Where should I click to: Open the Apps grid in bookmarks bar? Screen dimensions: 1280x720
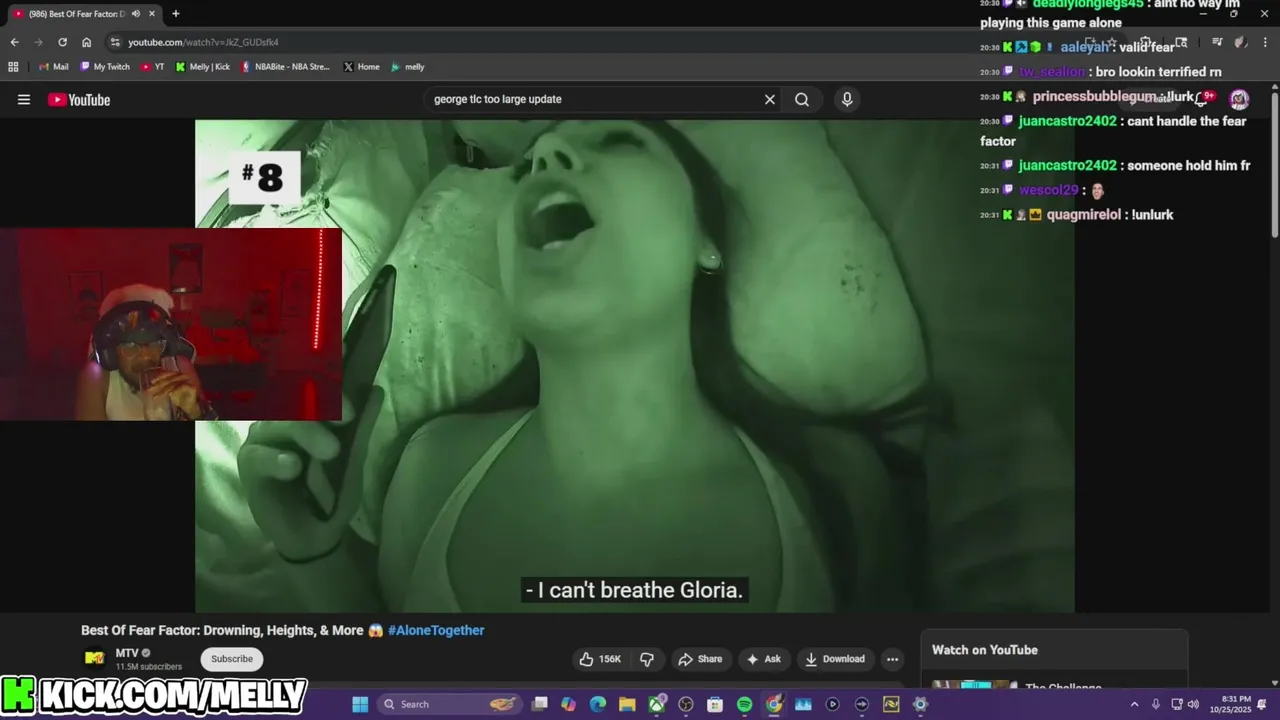pos(13,67)
